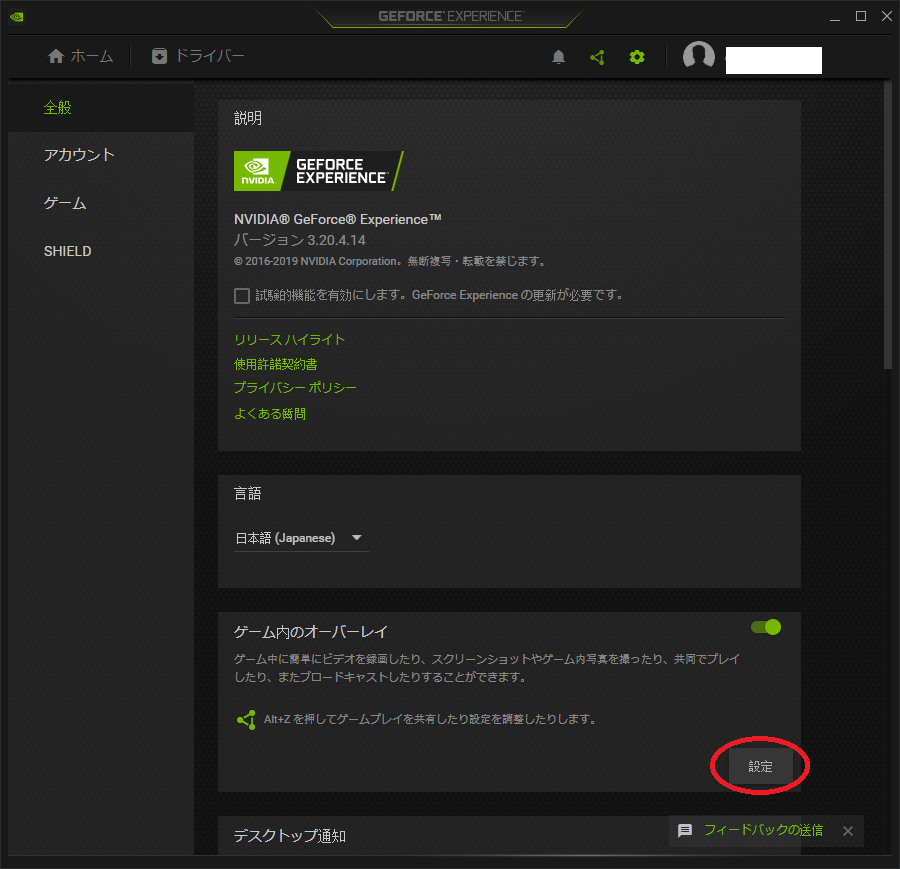Select 全般 in the sidebar
The height and width of the screenshot is (869, 900).
coord(101,107)
